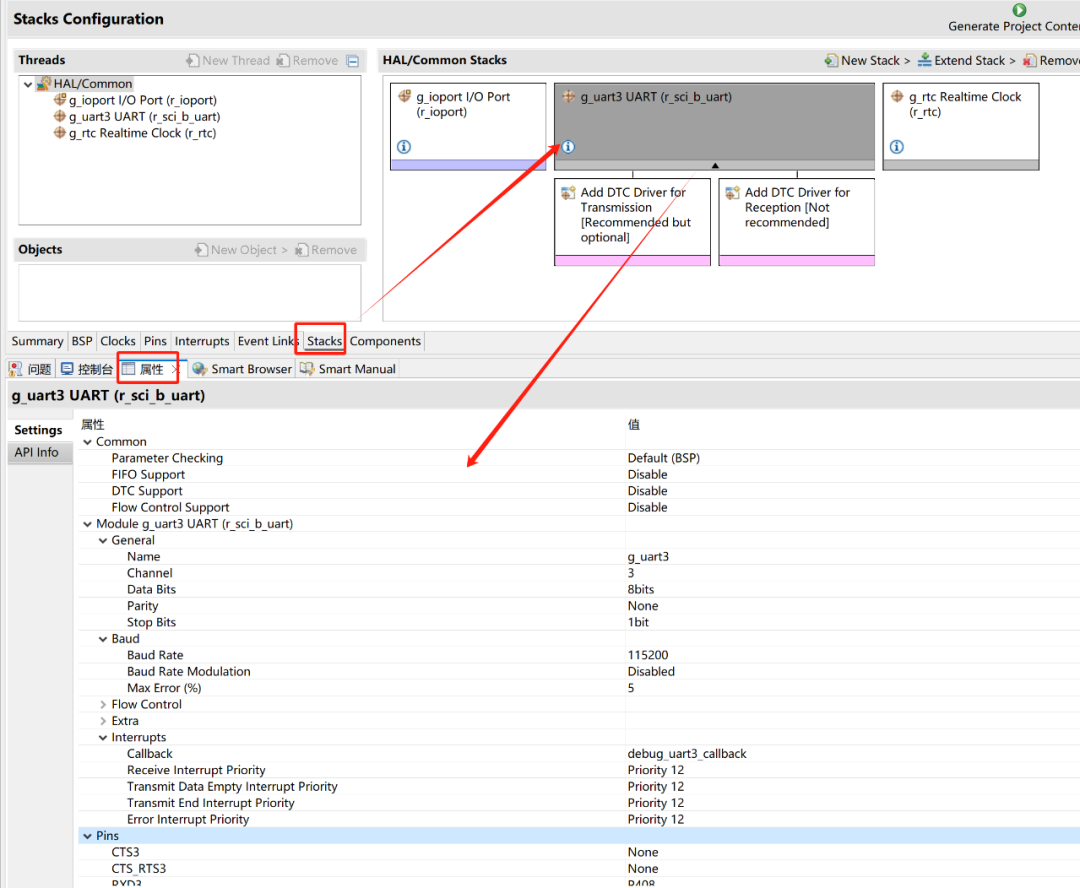Click the g_uart3 module icon in Threads tree
Viewport: 1080px width, 888px height.
60,116
